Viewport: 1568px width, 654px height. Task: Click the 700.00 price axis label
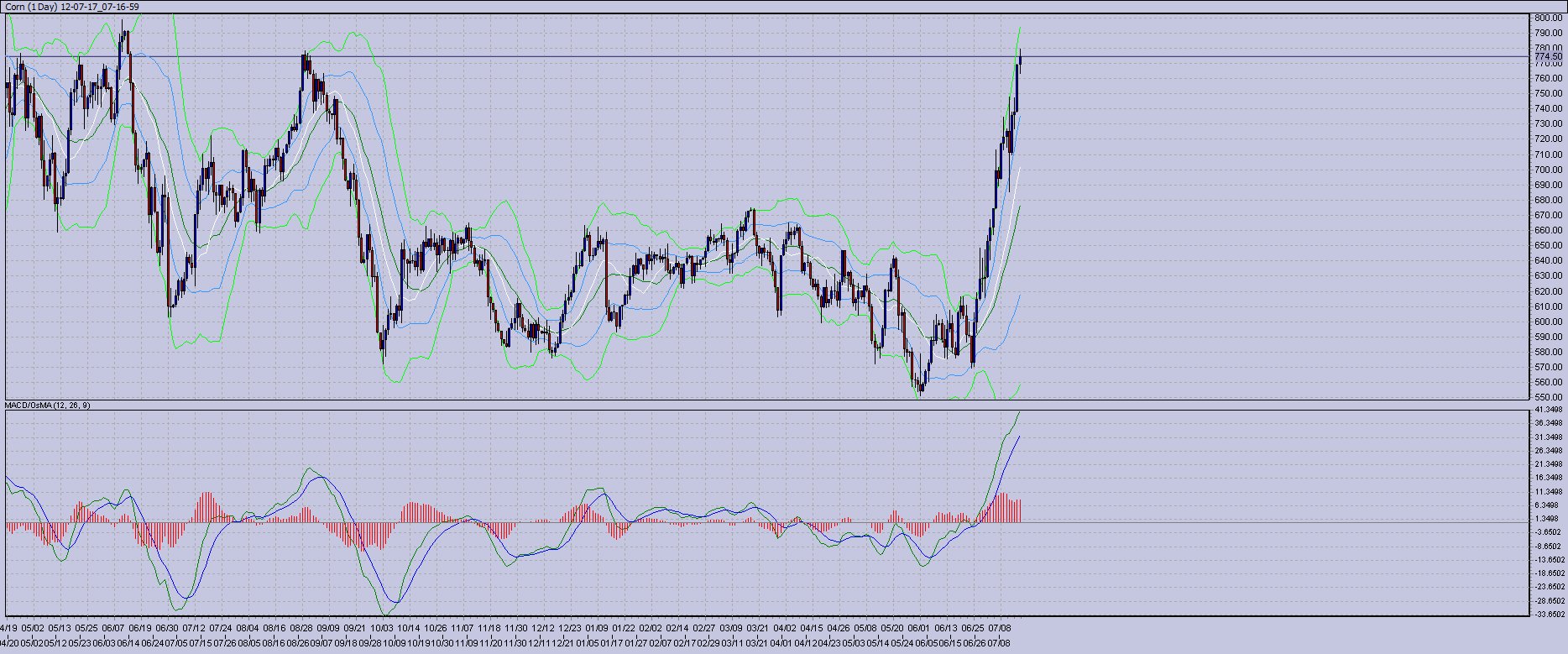(x=1547, y=170)
